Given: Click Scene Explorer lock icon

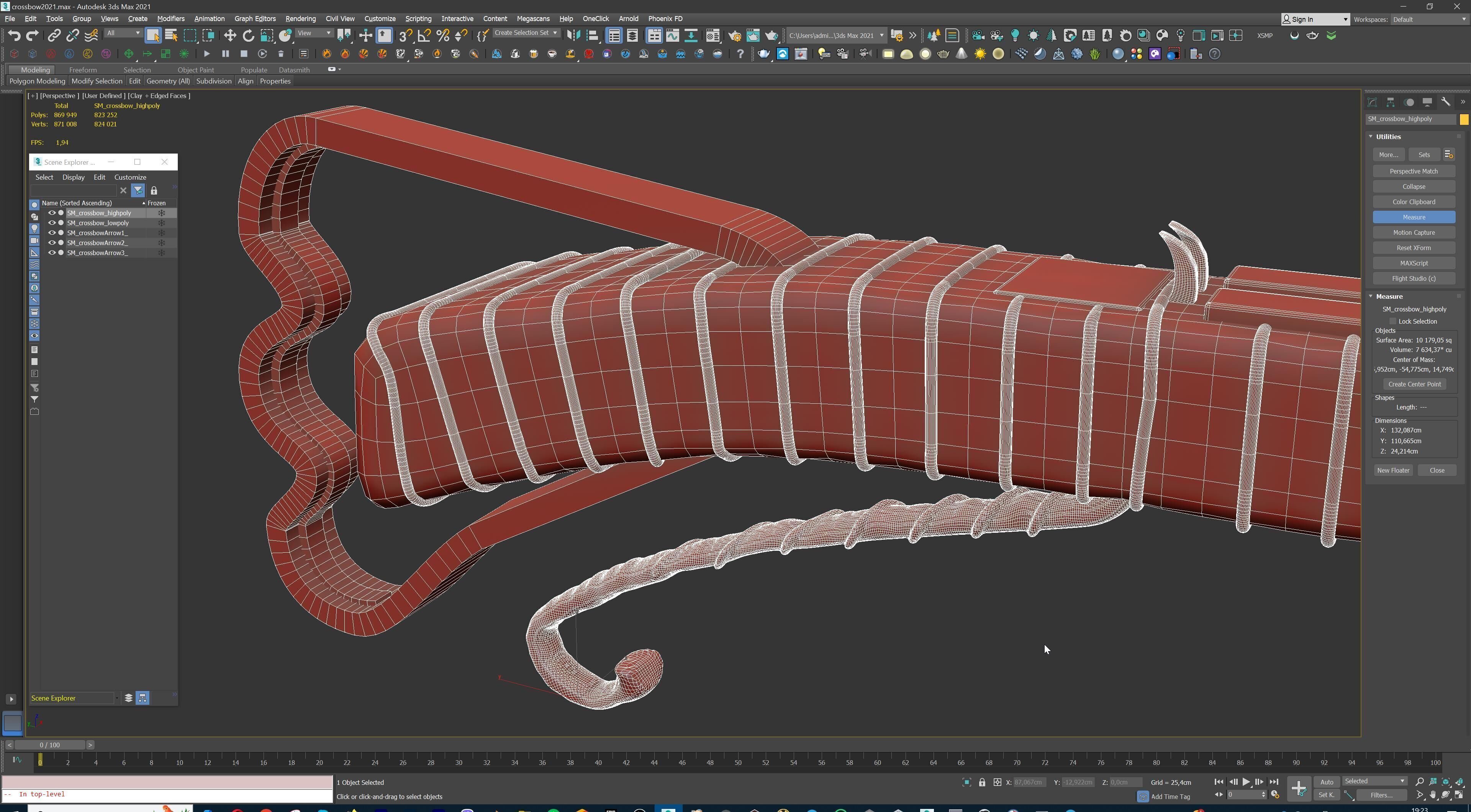Looking at the screenshot, I should pos(154,191).
